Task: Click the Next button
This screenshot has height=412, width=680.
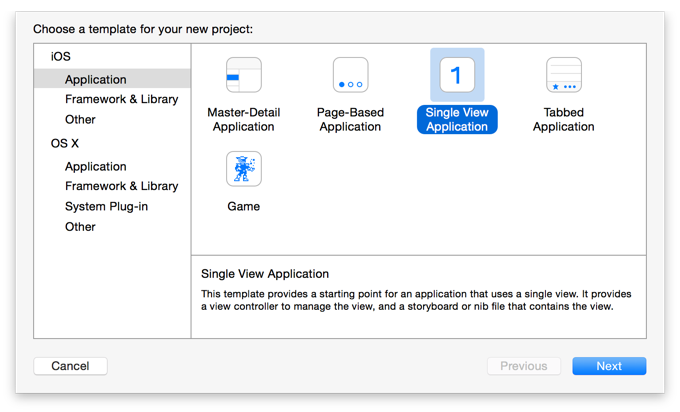Action: tap(609, 366)
